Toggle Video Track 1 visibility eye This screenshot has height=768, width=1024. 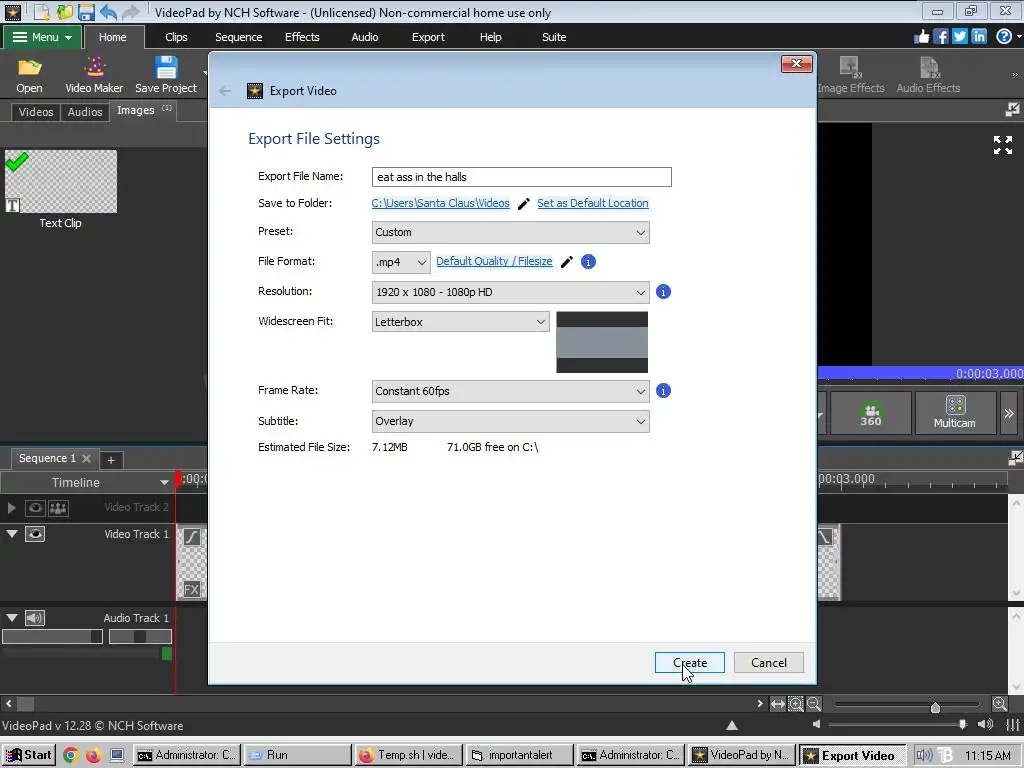coord(35,534)
